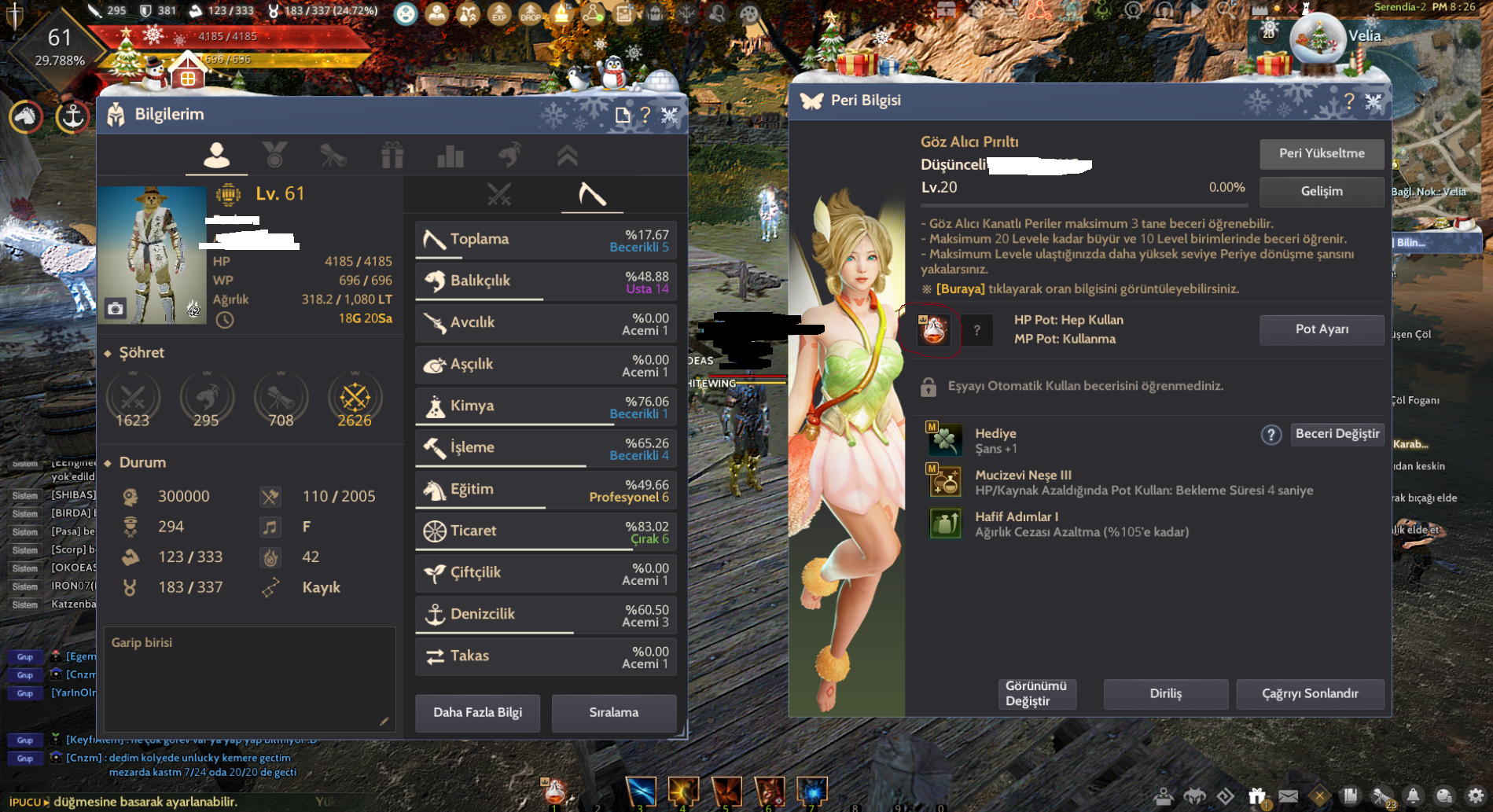Select the gift box tab icon
Image resolution: width=1493 pixels, height=812 pixels.
pyautogui.click(x=392, y=155)
